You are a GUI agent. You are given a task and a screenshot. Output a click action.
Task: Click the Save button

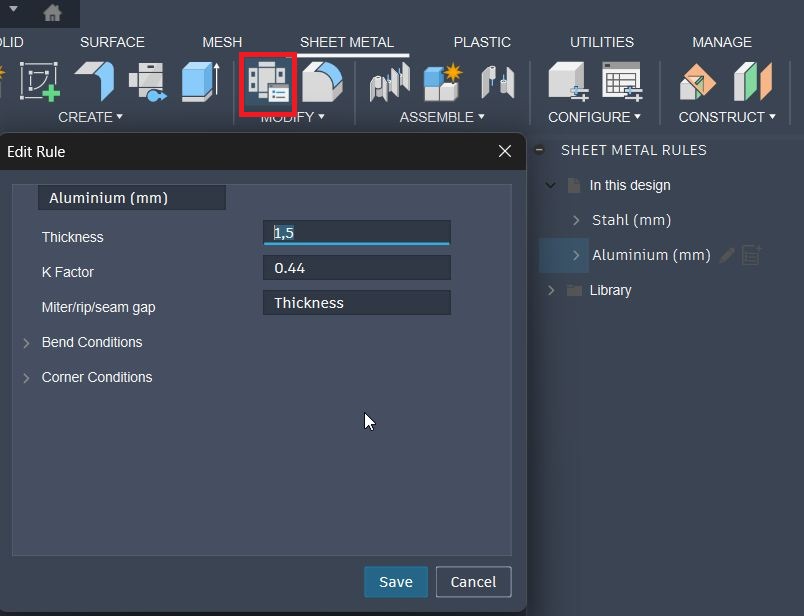pos(396,582)
